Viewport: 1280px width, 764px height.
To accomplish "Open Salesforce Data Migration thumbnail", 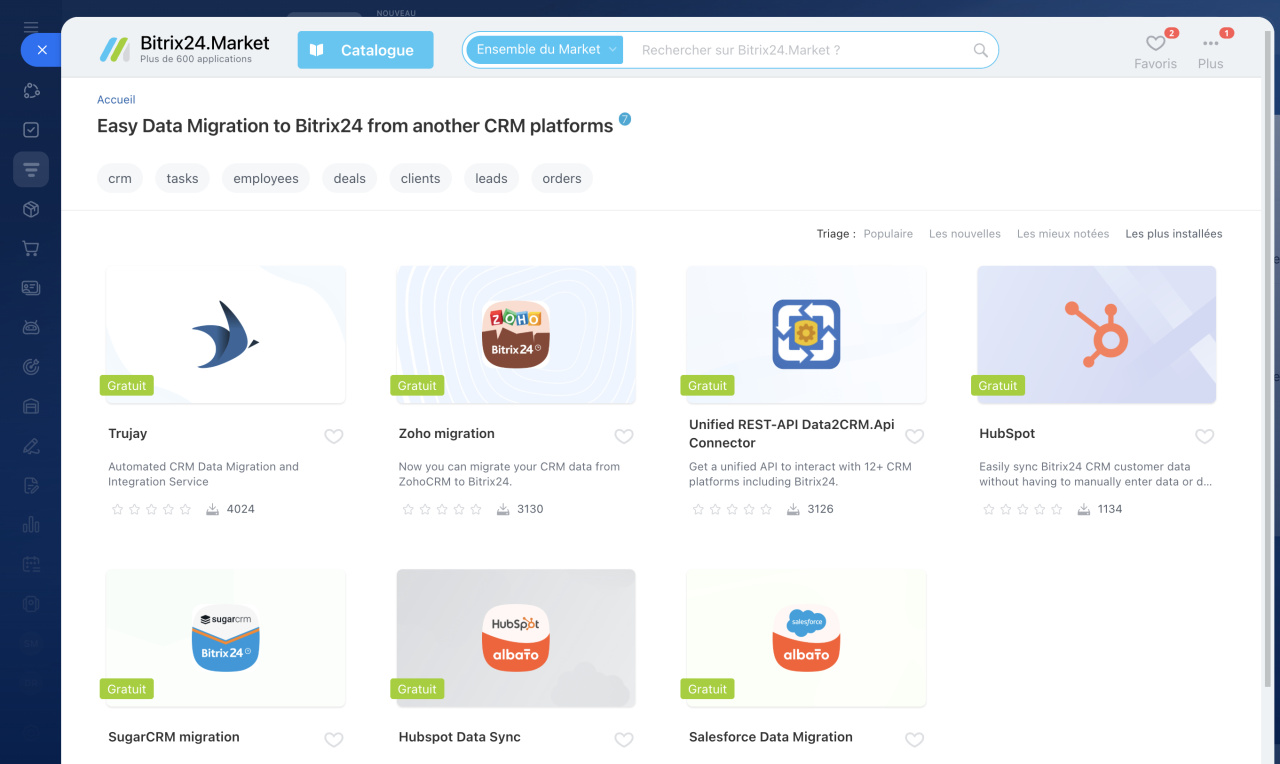I will pos(806,638).
